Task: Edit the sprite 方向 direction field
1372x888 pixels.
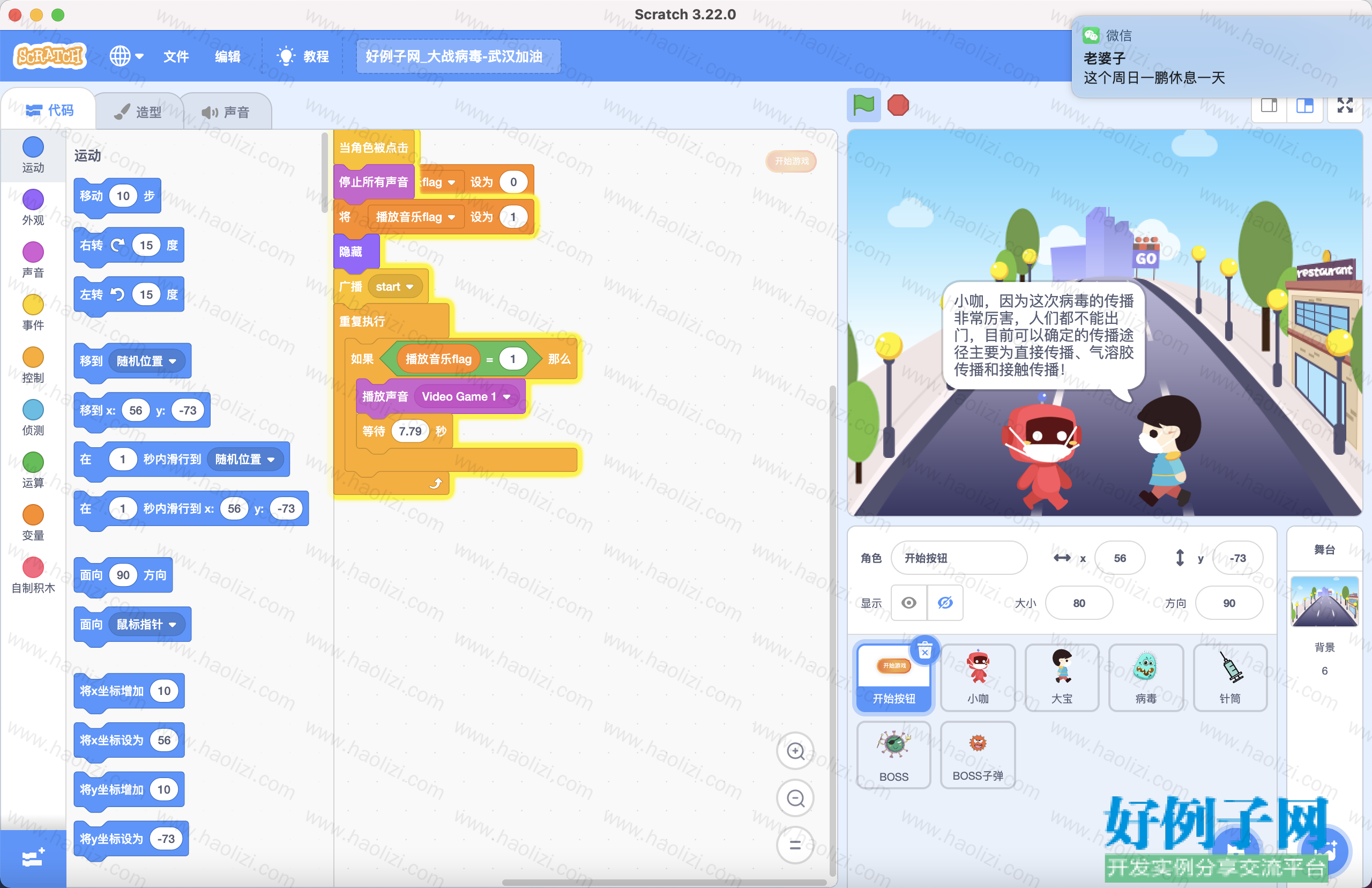Action: coord(1229,603)
